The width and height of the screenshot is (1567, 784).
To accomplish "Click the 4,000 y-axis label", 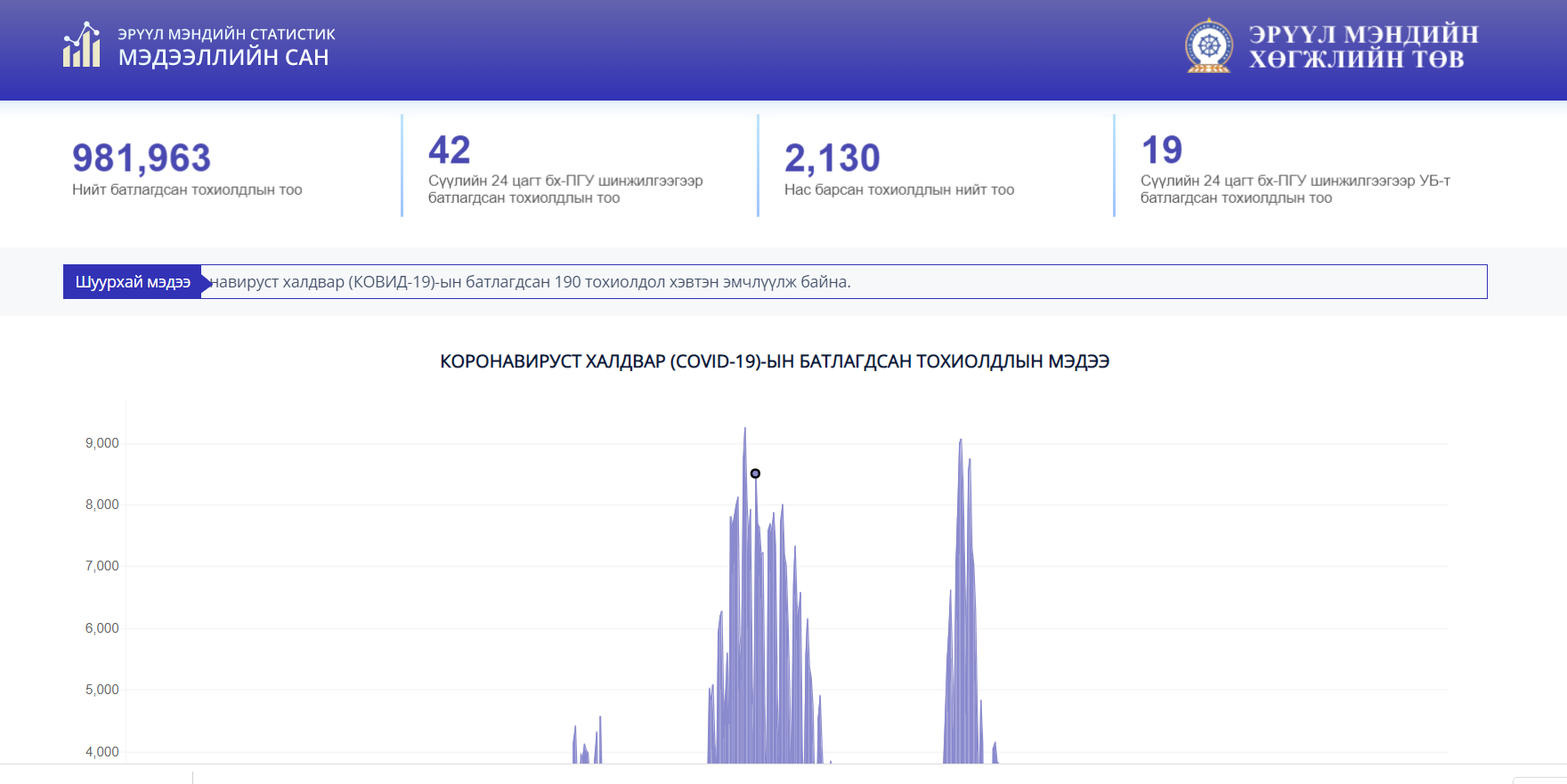I will pos(101,752).
